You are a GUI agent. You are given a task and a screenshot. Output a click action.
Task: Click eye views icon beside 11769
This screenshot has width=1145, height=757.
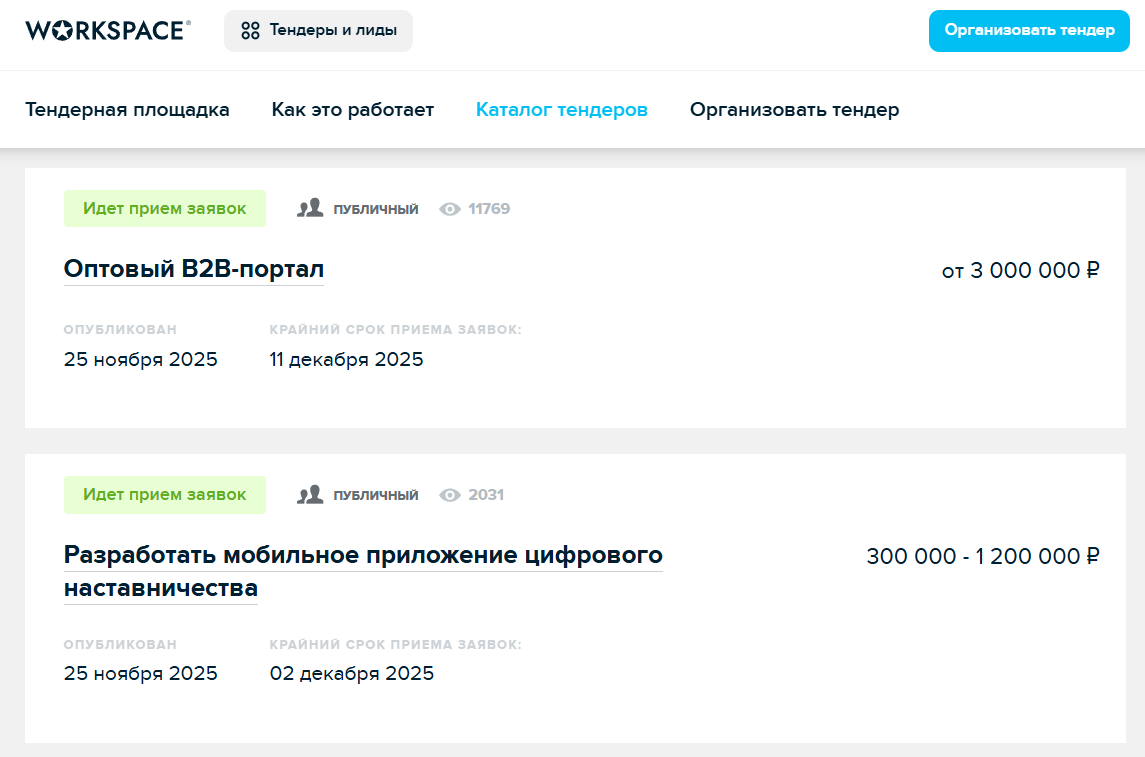click(450, 209)
